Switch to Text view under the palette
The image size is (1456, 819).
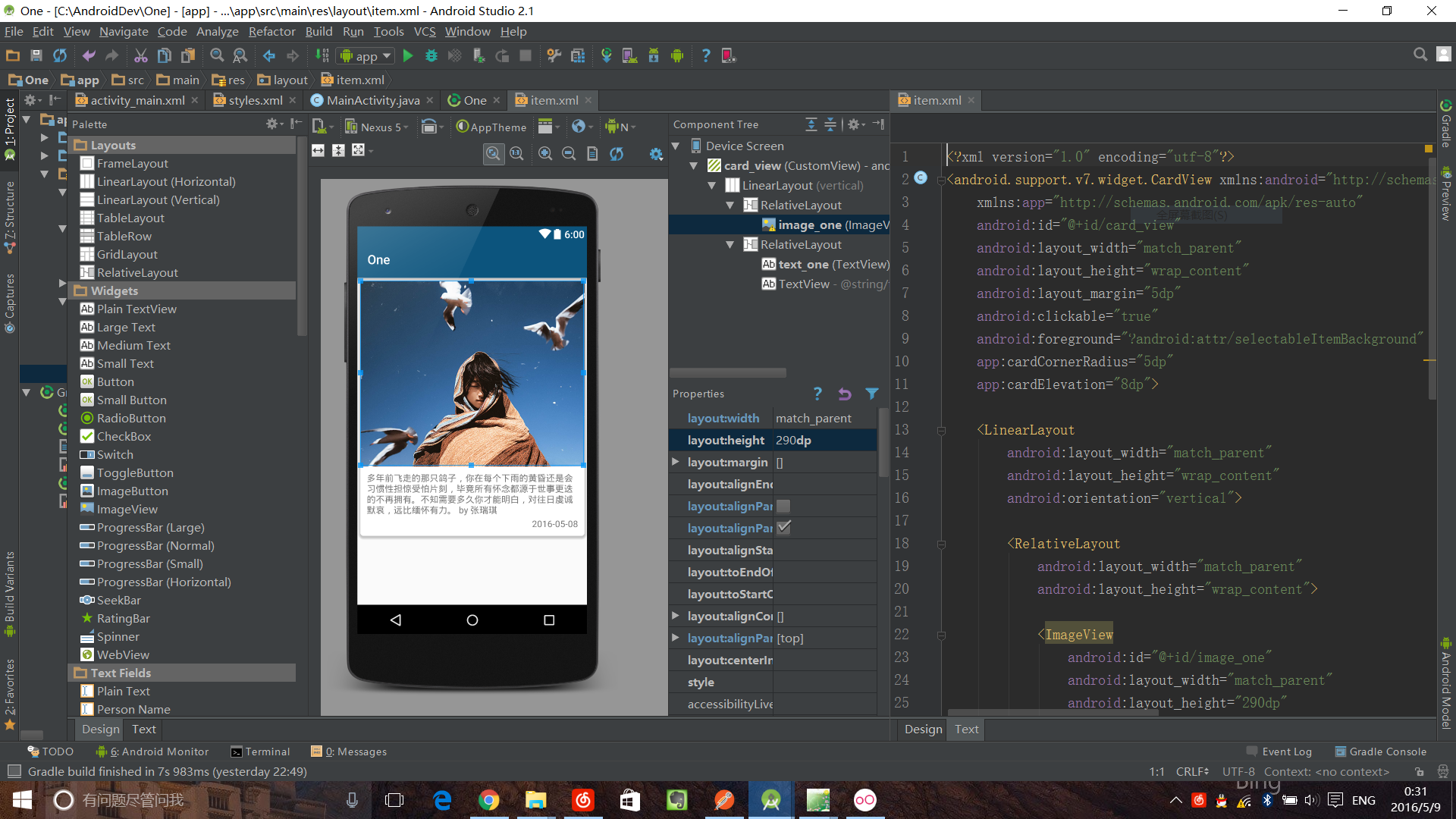[143, 729]
